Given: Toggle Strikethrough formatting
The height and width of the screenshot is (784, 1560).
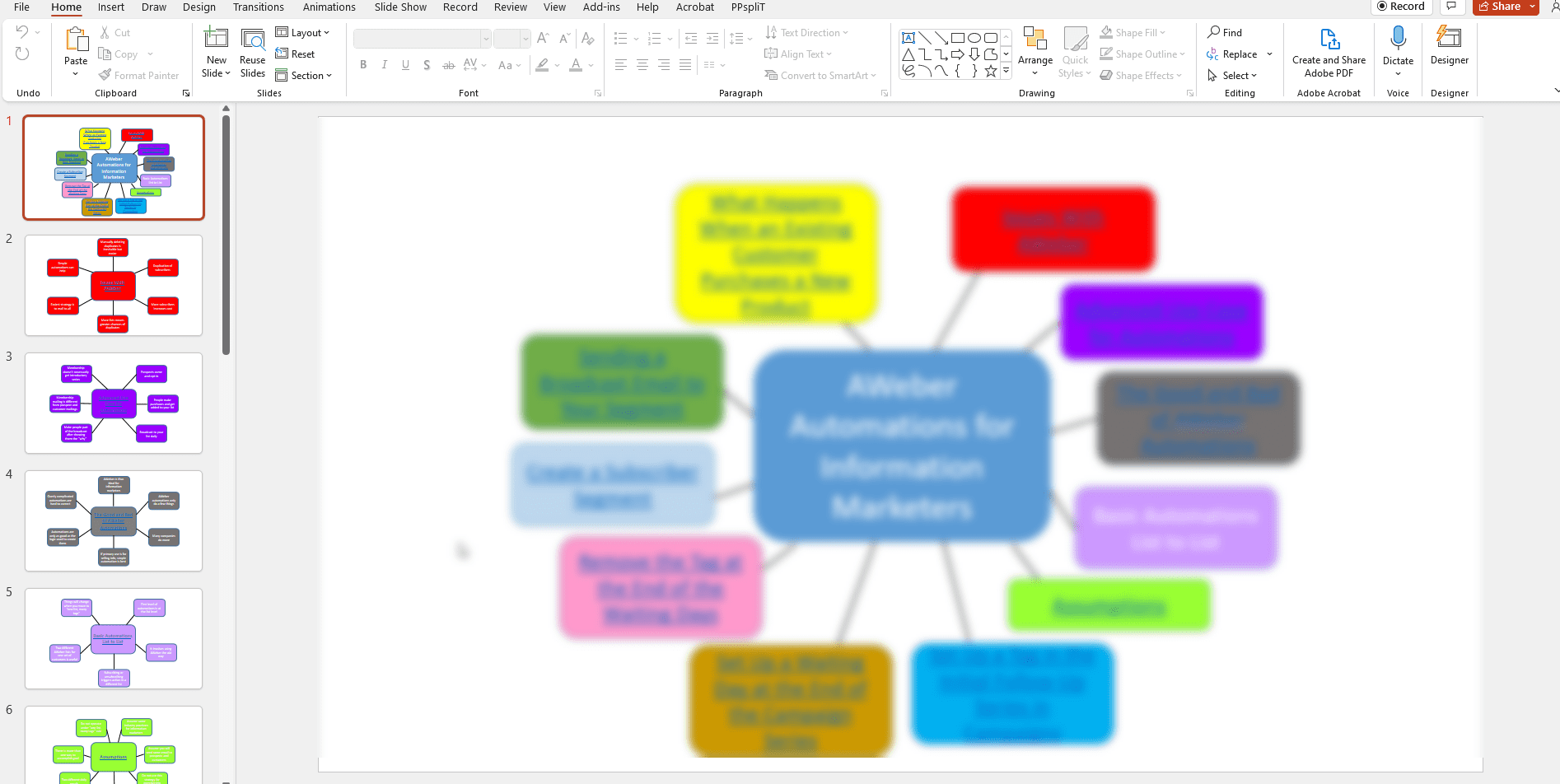Looking at the screenshot, I should click(448, 65).
